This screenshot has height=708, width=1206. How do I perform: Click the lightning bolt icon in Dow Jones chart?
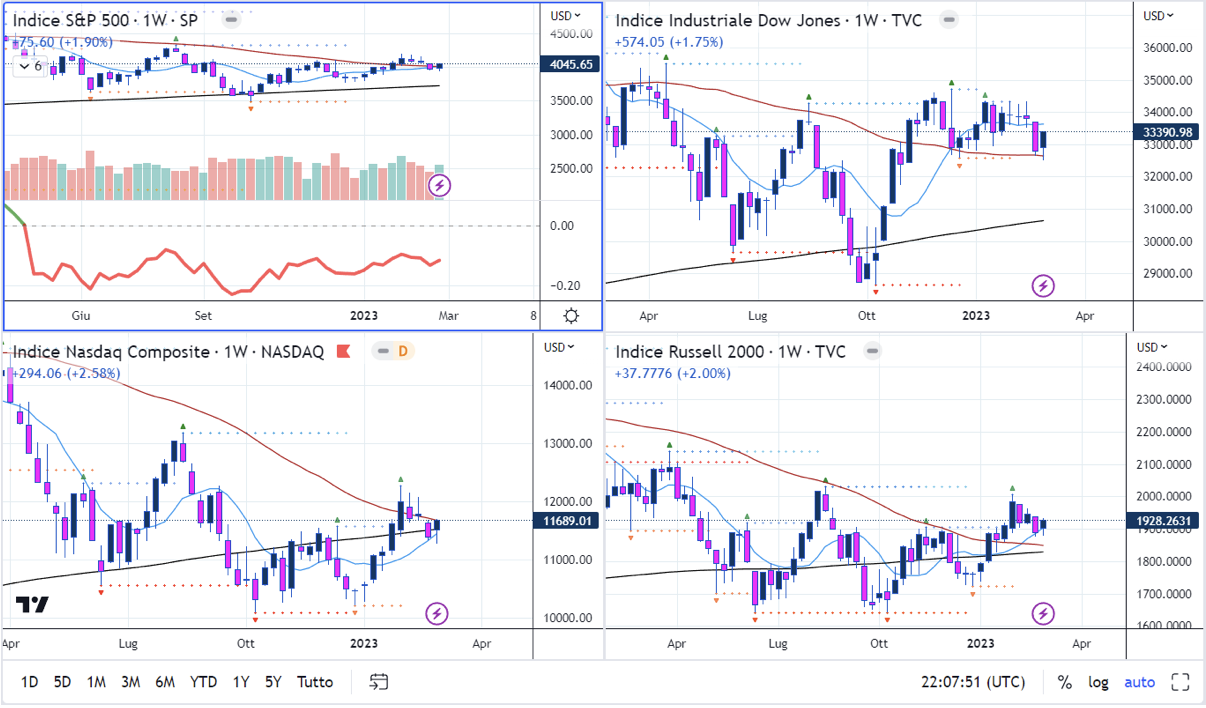coord(1043,287)
